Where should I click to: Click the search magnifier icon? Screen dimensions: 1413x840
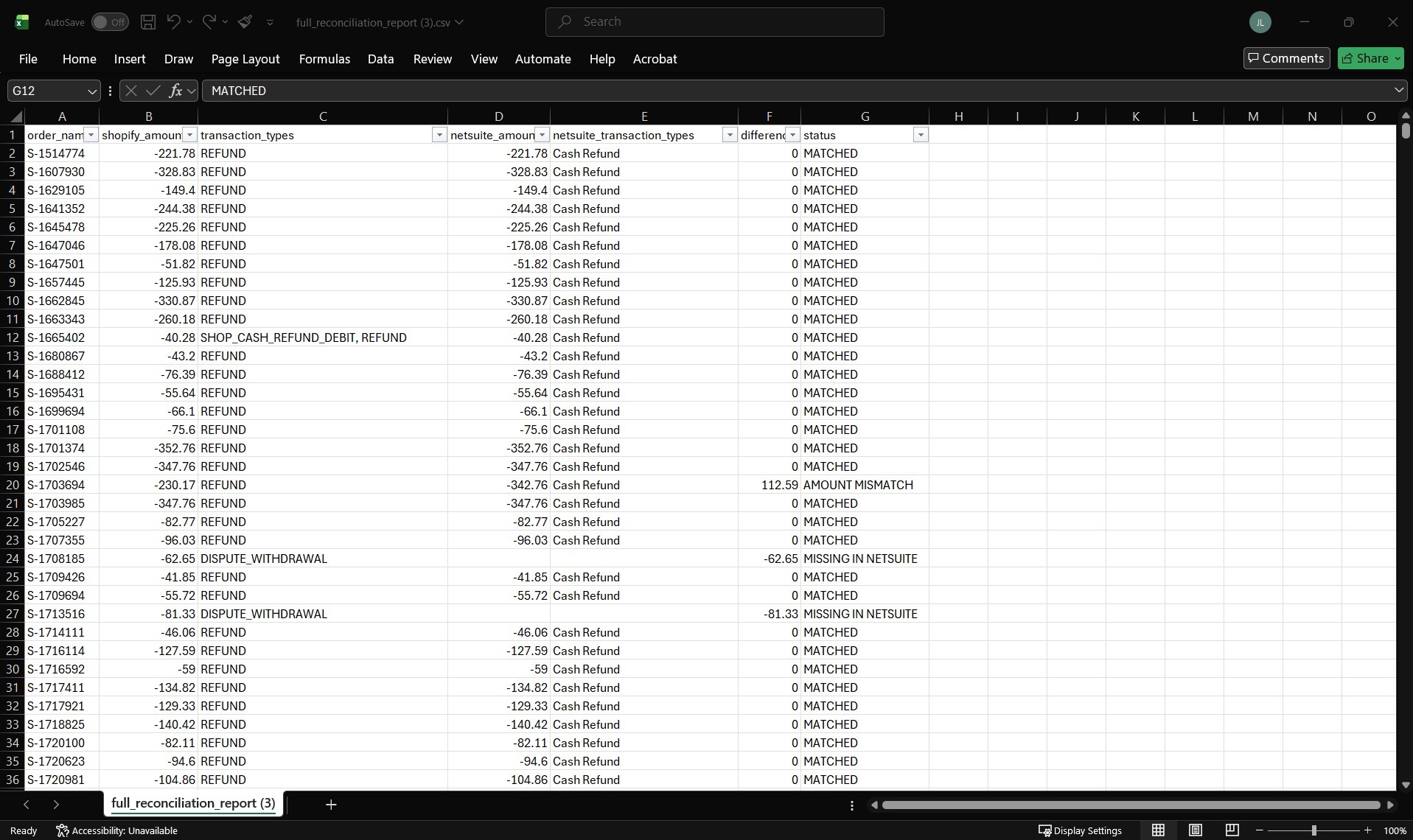coord(563,22)
